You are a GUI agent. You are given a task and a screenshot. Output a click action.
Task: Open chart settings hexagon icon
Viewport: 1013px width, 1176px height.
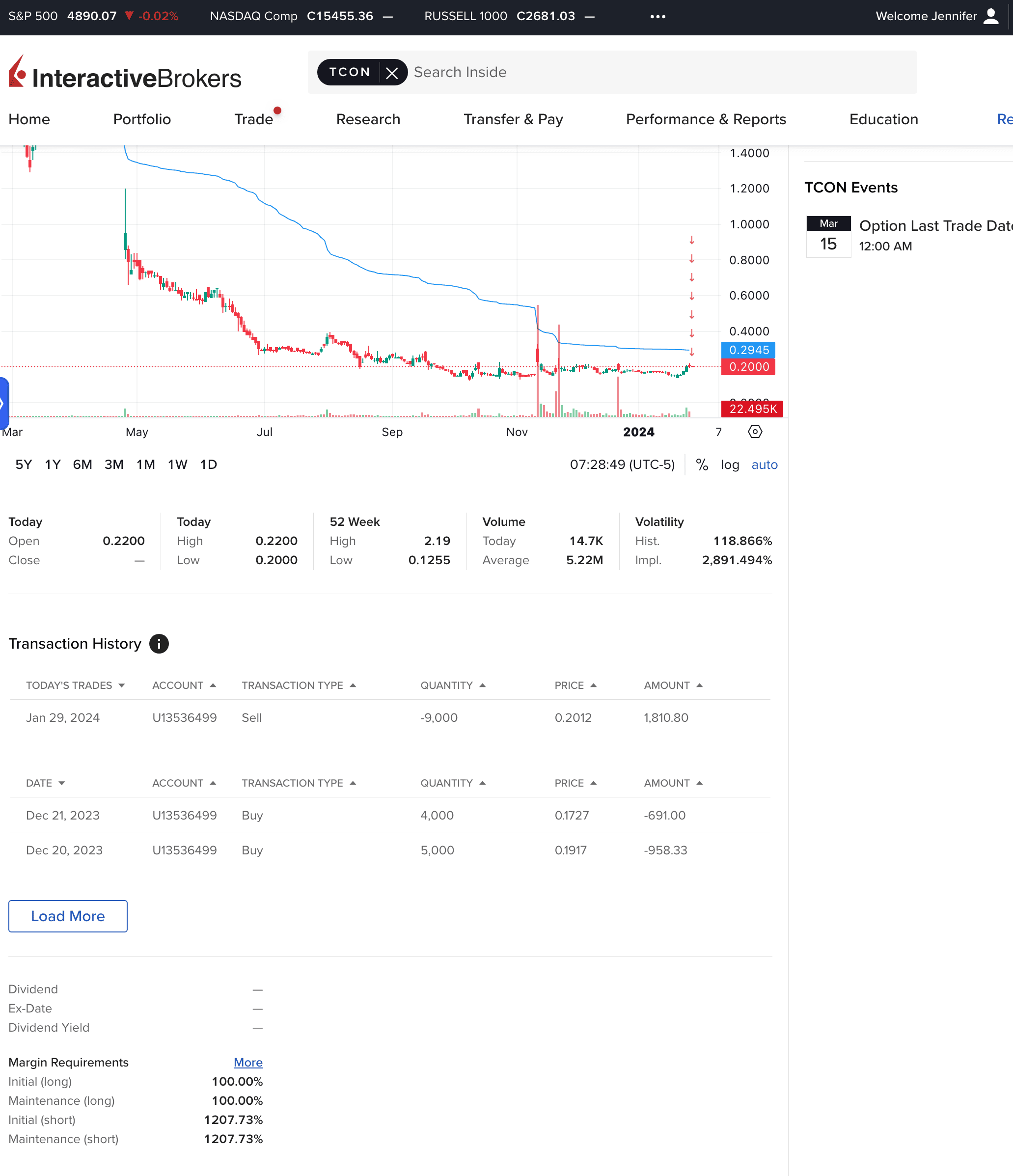coord(755,432)
